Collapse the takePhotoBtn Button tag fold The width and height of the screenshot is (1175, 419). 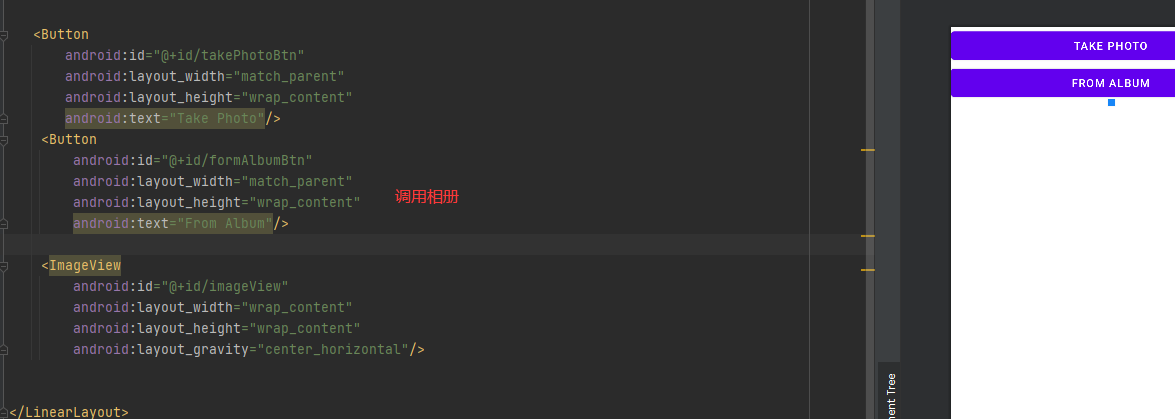pos(4,34)
